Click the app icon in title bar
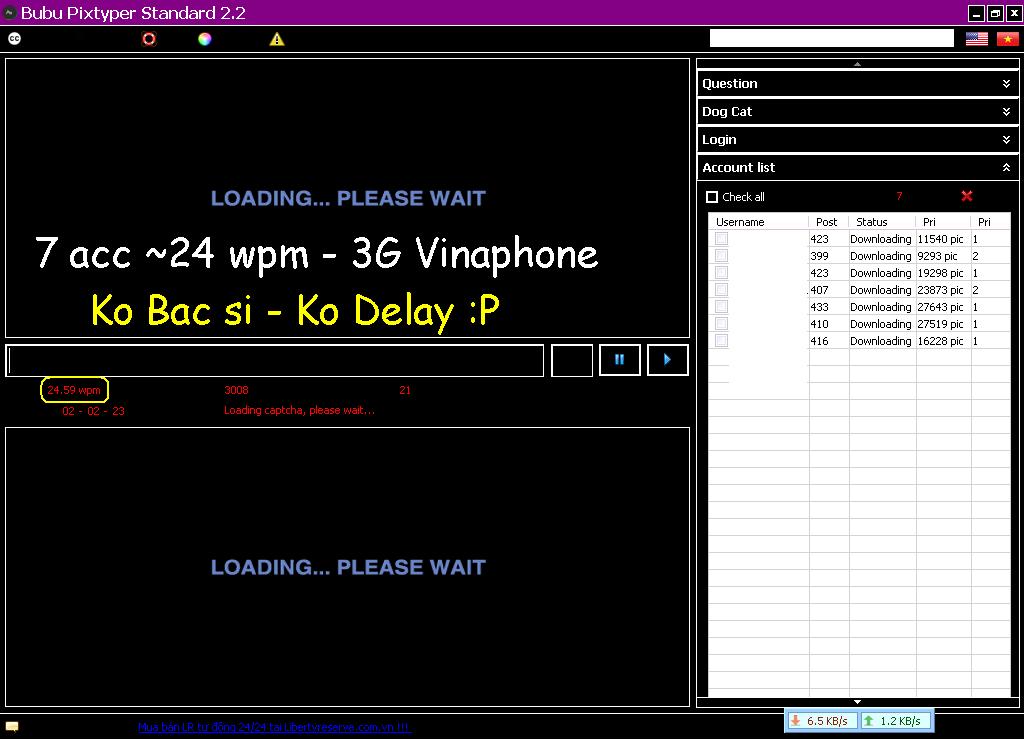 (10, 12)
